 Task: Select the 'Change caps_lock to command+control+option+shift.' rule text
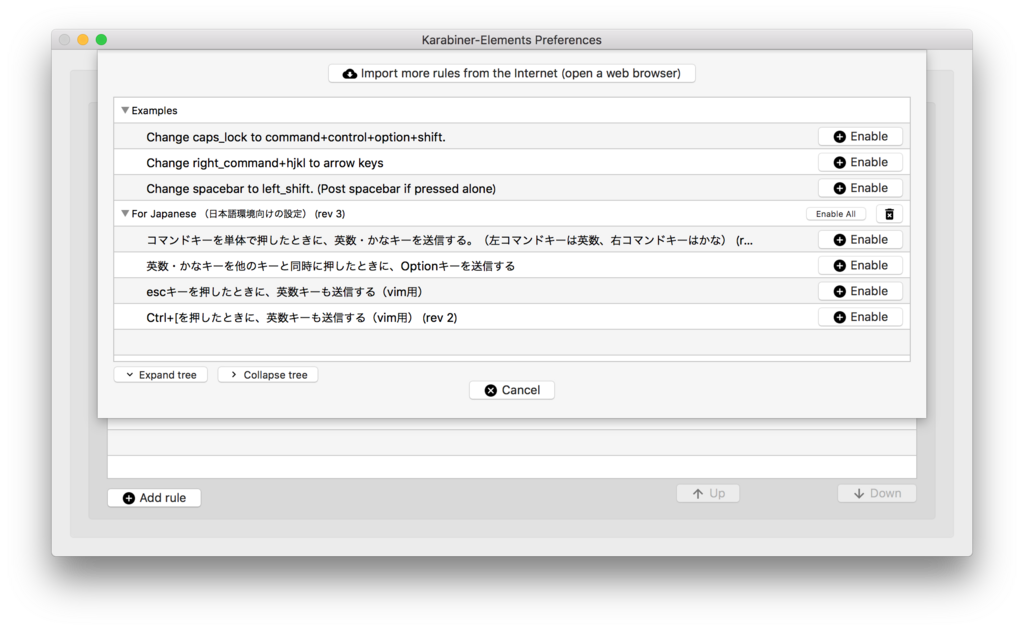296,137
